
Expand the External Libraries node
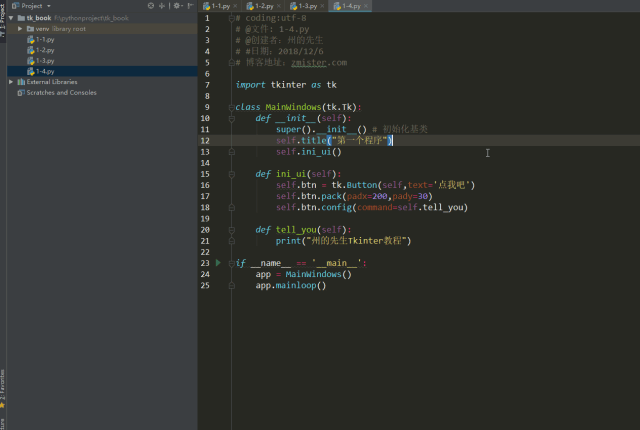tap(11, 82)
